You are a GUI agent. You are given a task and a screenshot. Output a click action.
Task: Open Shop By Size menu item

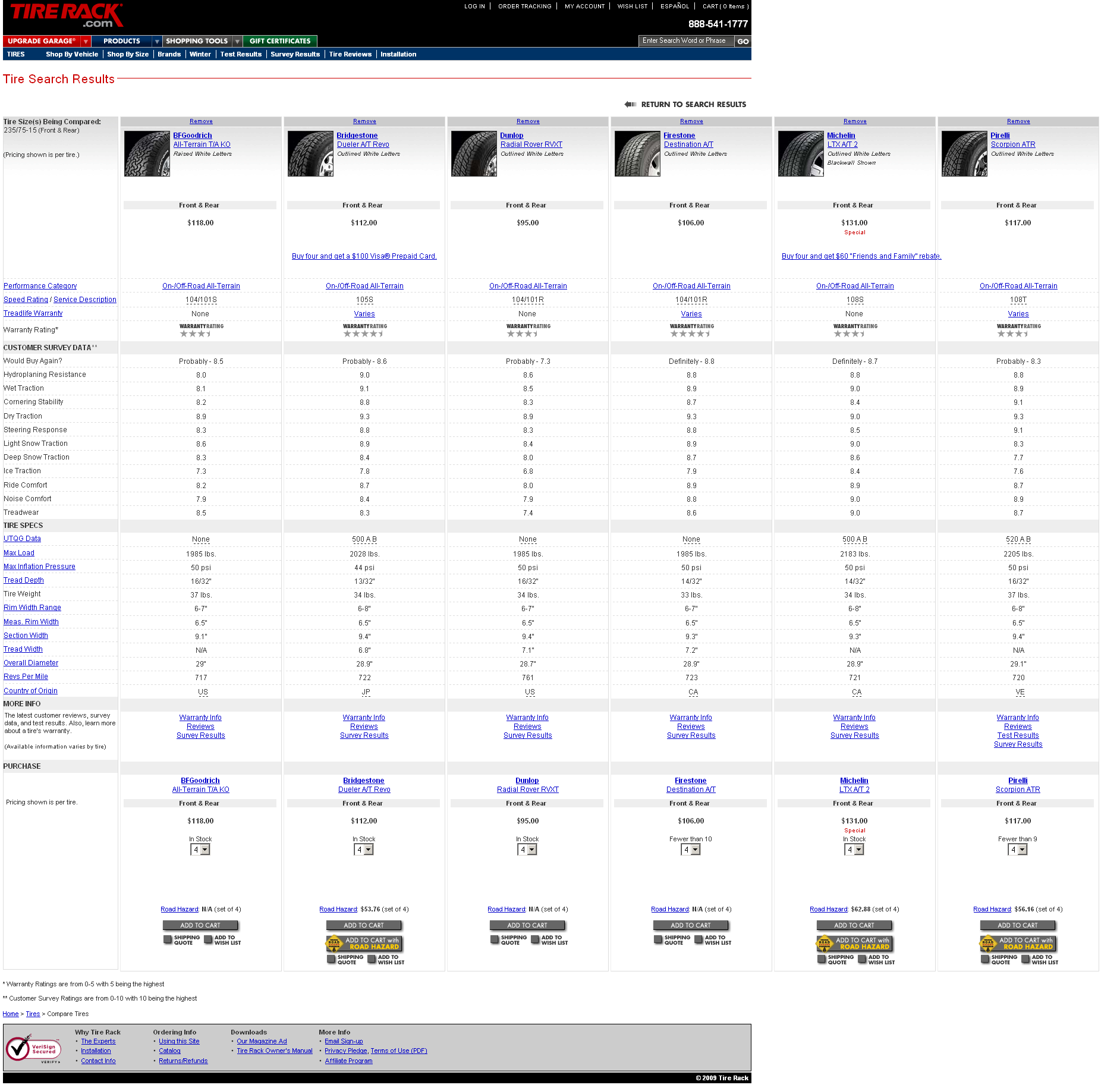click(128, 54)
